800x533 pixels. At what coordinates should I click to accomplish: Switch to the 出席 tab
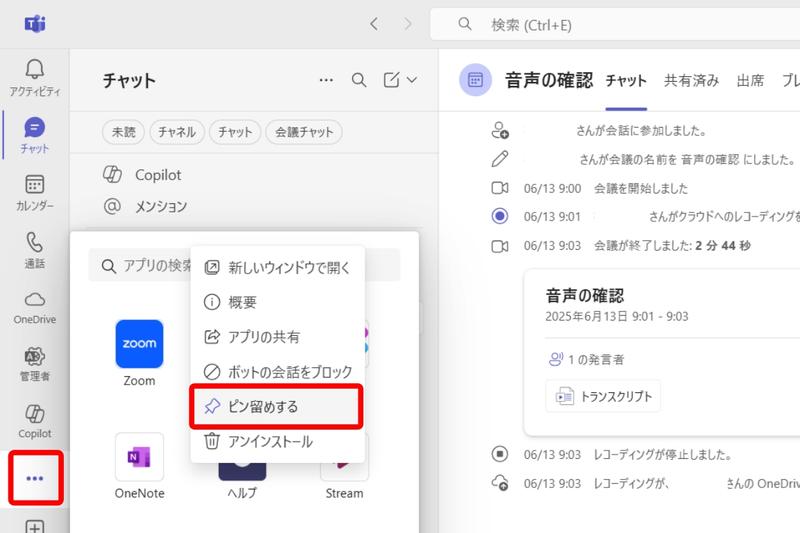pos(750,81)
